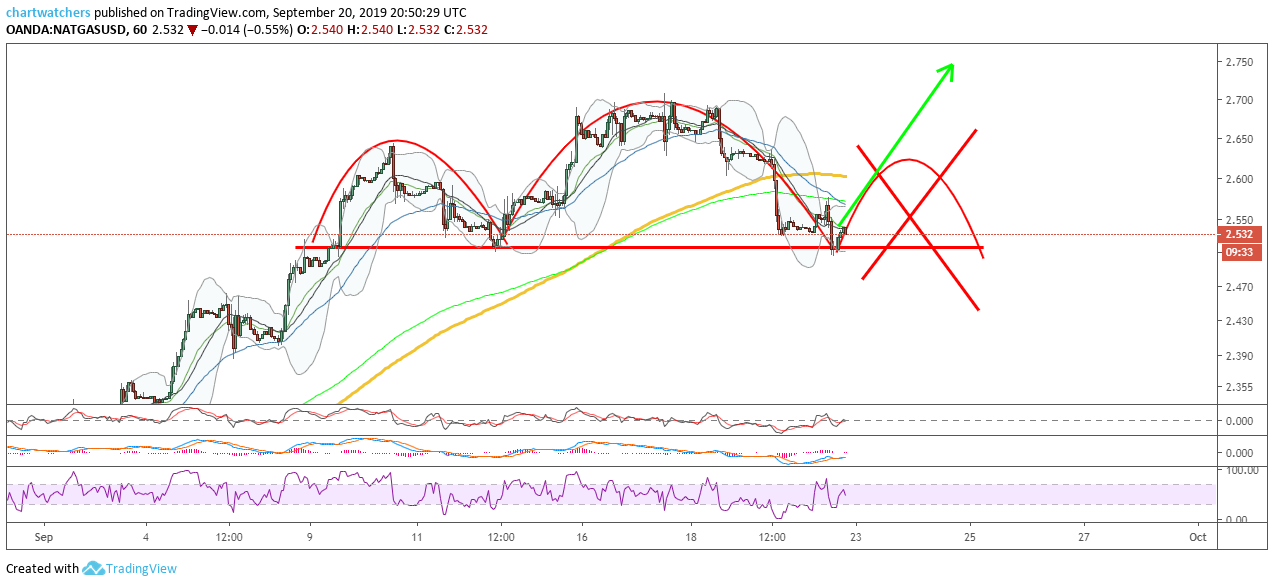Open the TradingView link text

click(x=142, y=568)
